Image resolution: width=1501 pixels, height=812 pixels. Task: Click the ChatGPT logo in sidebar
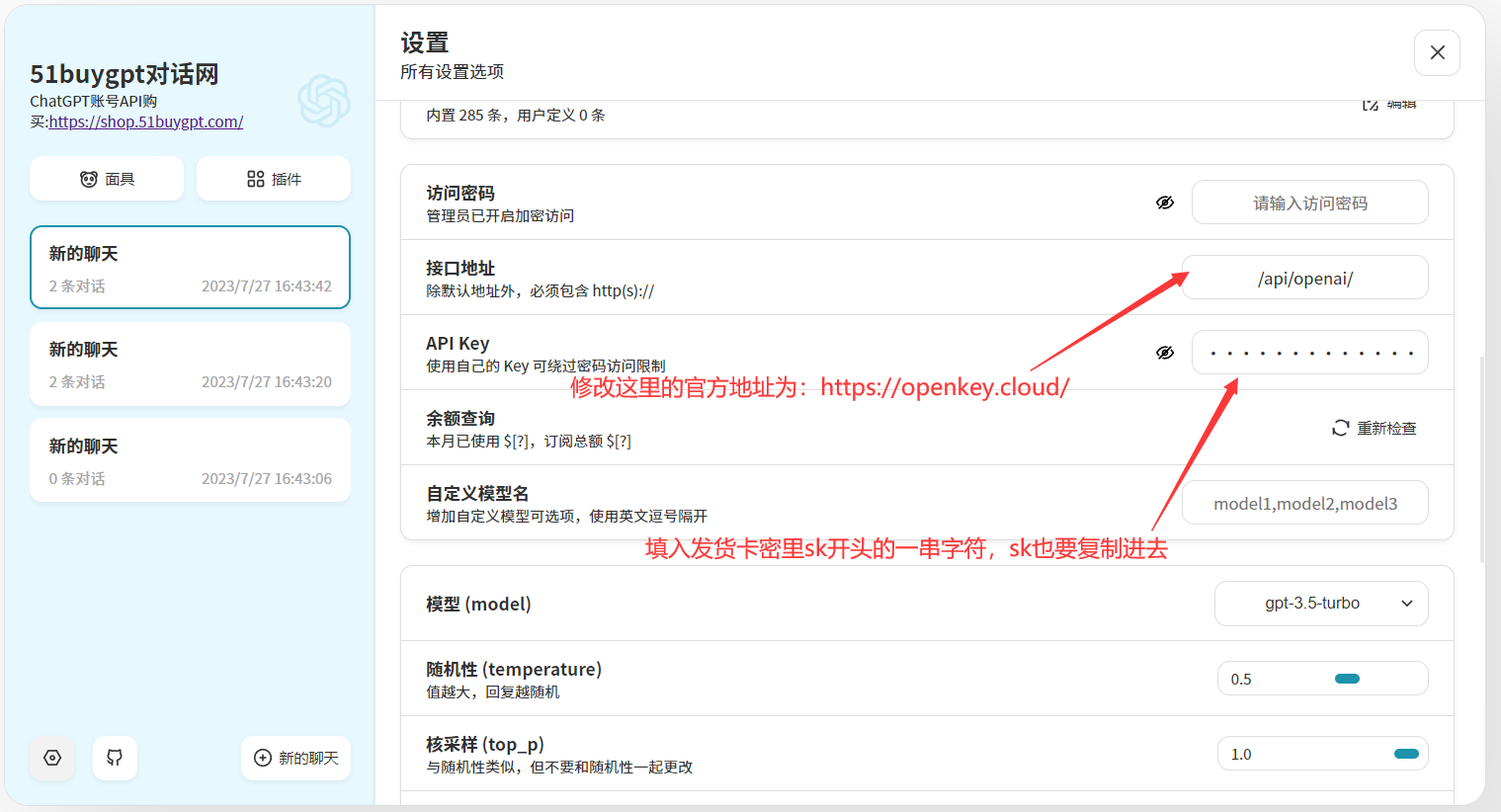(324, 101)
